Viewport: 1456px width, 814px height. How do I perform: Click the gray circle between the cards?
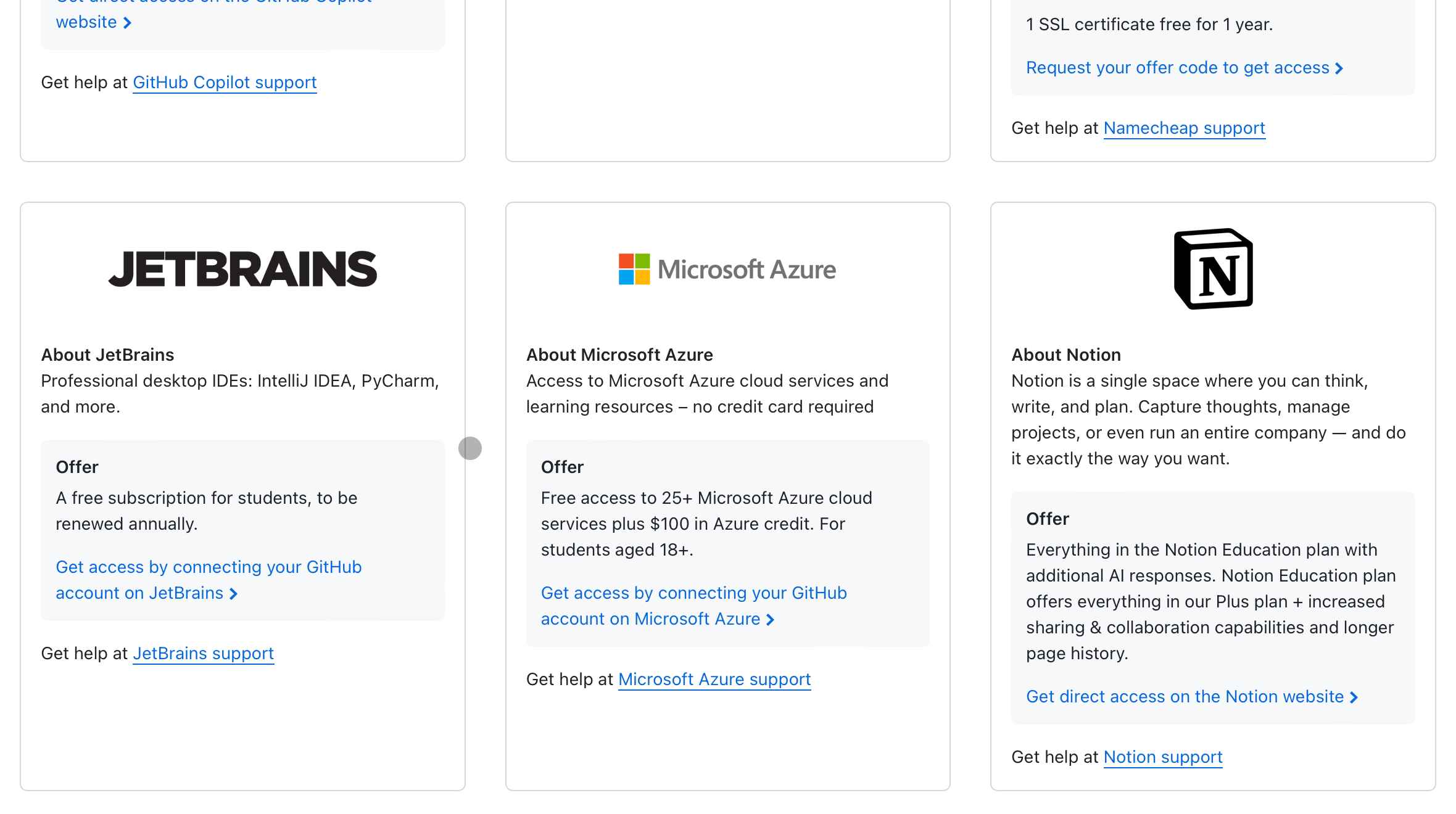click(470, 448)
